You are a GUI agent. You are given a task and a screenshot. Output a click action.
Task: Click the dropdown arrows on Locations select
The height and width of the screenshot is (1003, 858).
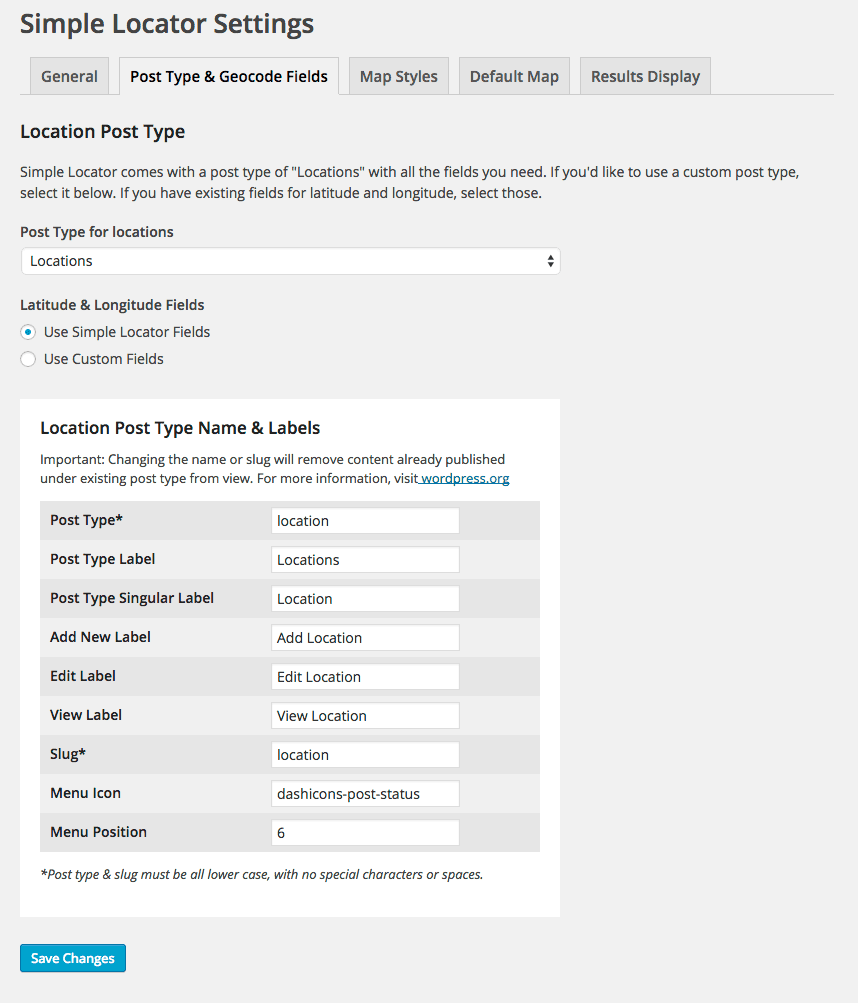tap(550, 261)
